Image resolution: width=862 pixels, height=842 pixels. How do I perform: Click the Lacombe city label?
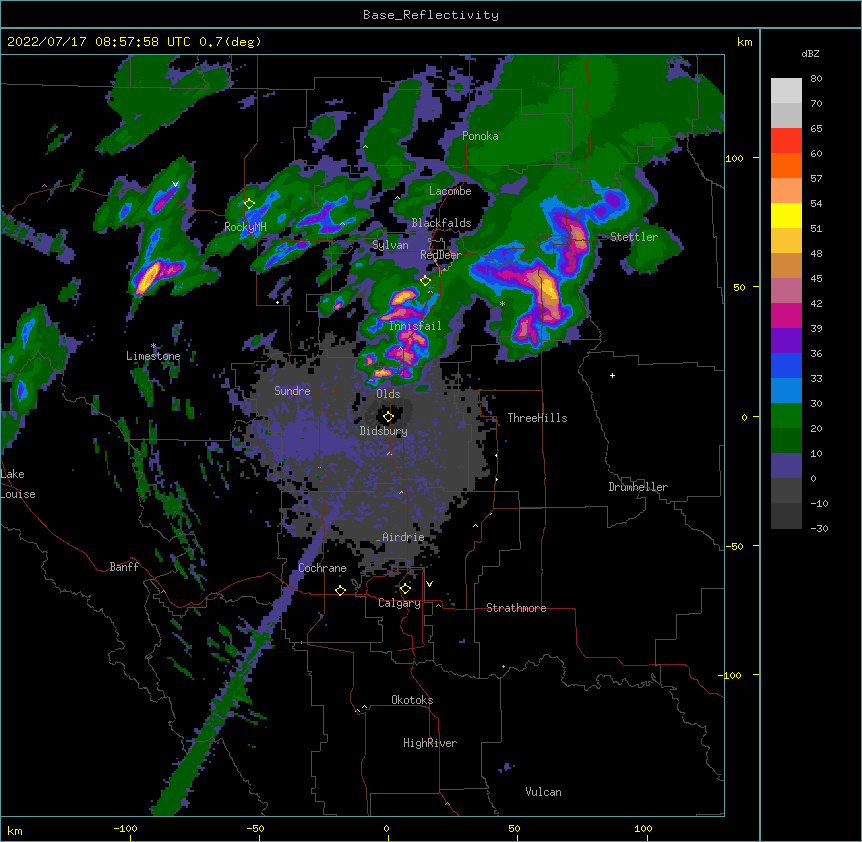pos(450,191)
